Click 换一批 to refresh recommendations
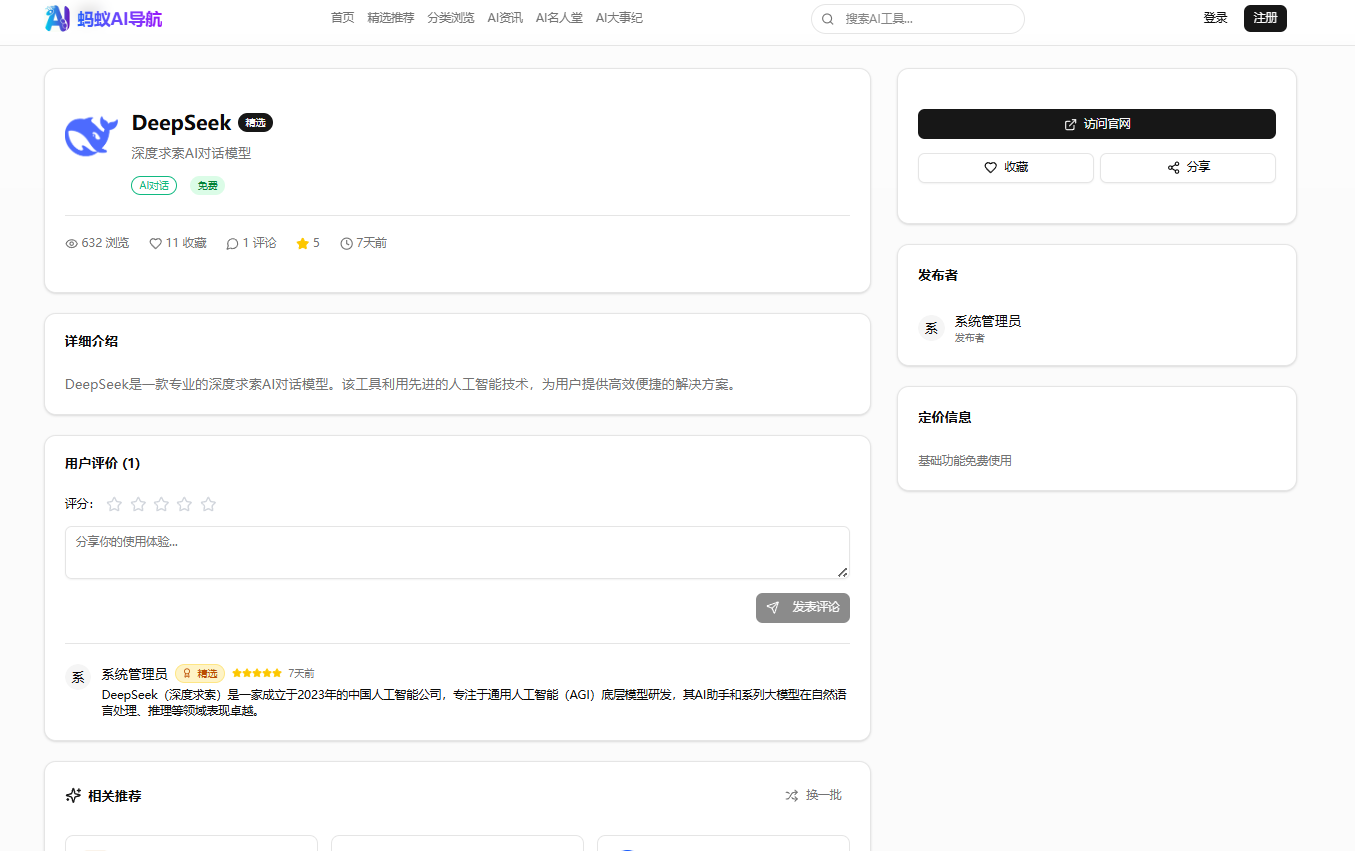1355x851 pixels. pos(814,795)
